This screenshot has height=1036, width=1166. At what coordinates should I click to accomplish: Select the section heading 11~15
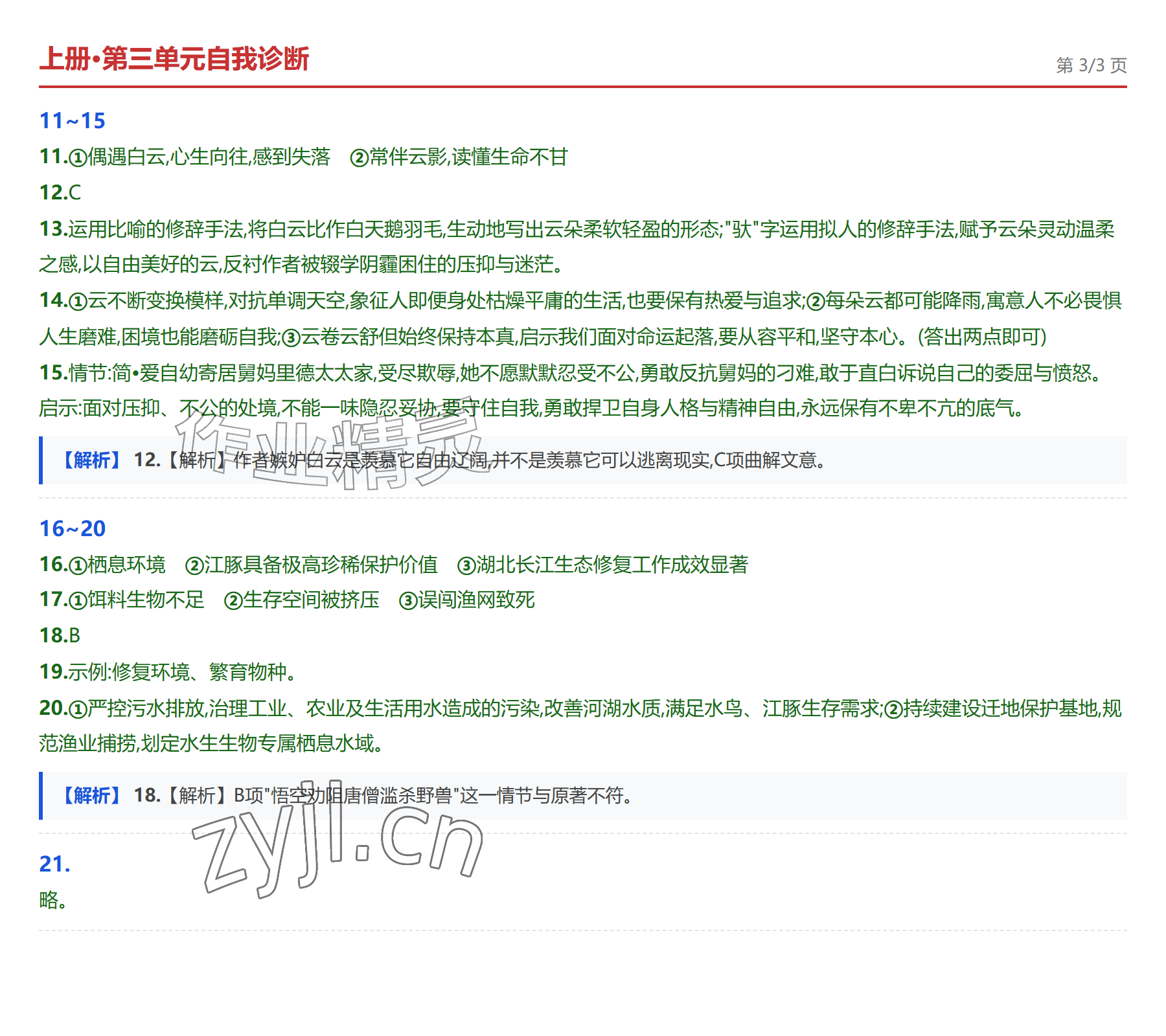[x=72, y=120]
